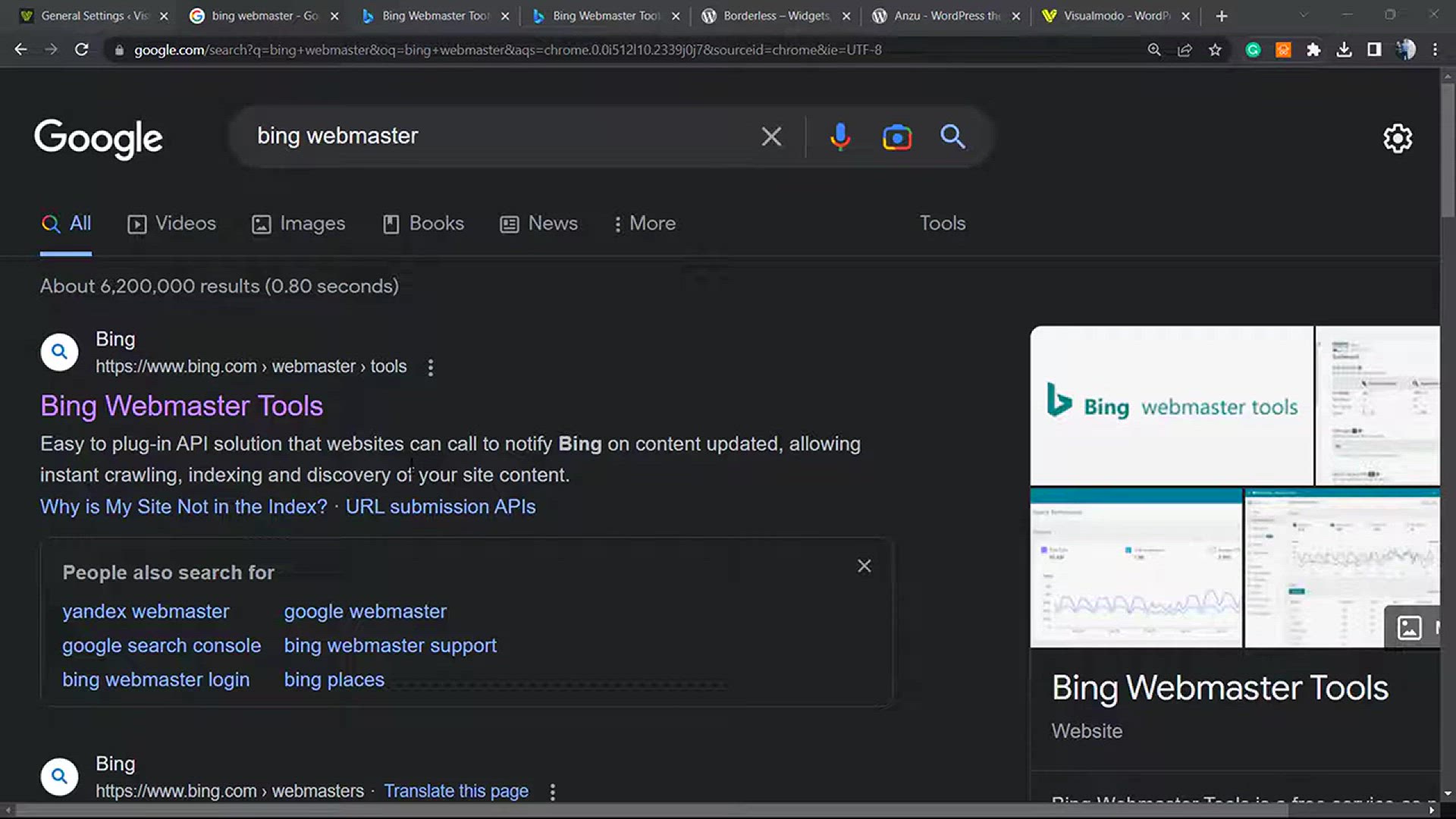
Task: Select the Videos results filter
Action: click(x=171, y=224)
